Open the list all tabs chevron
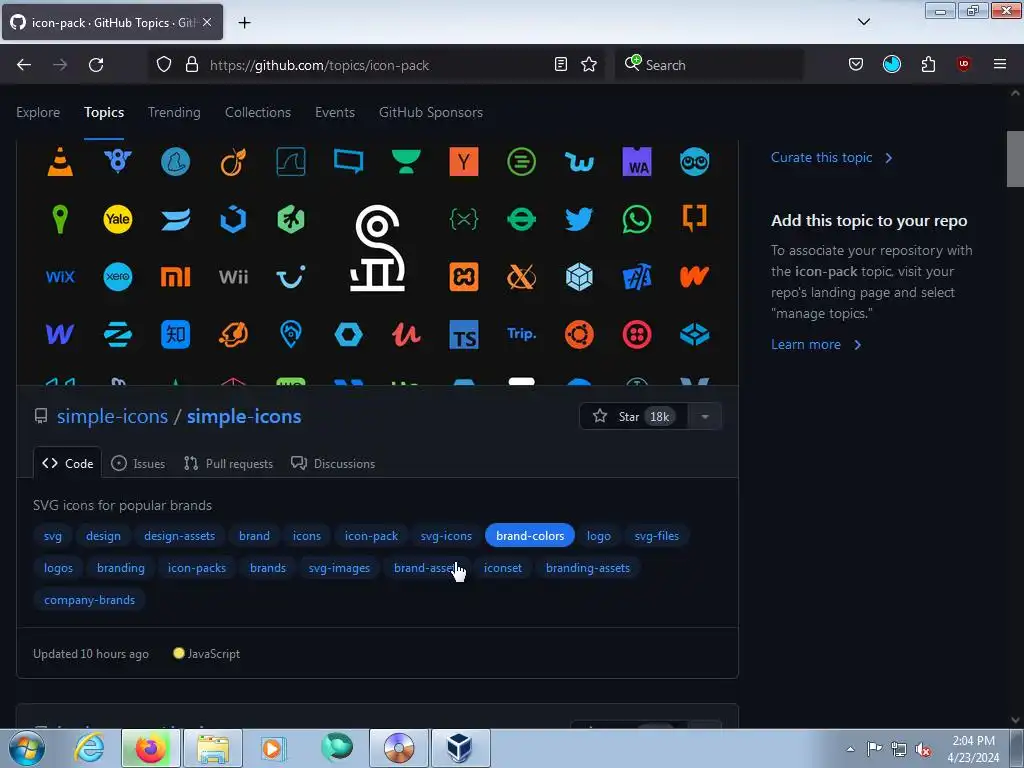This screenshot has width=1024, height=768. pos(863,22)
